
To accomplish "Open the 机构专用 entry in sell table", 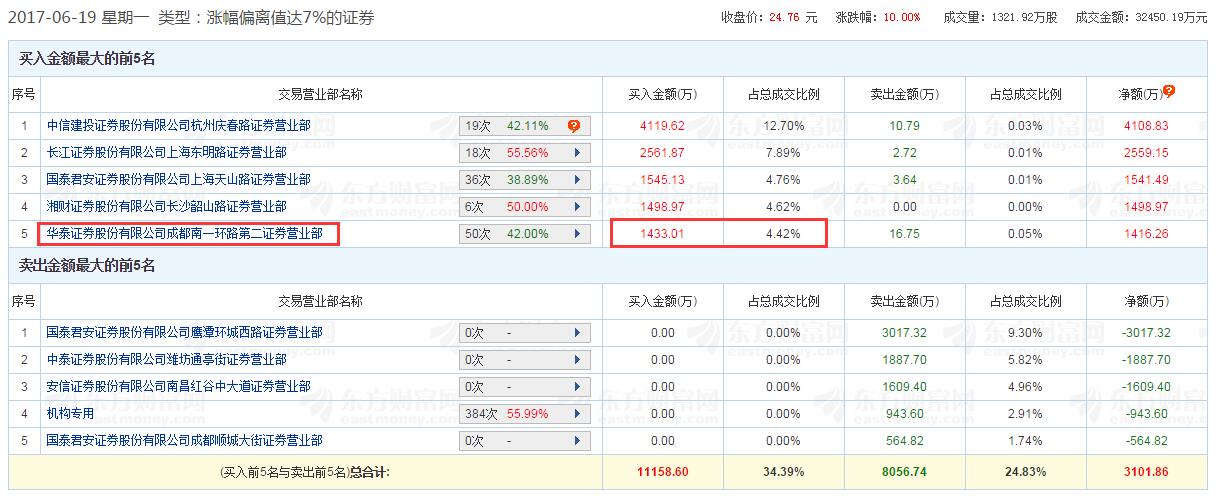I will click(71, 413).
